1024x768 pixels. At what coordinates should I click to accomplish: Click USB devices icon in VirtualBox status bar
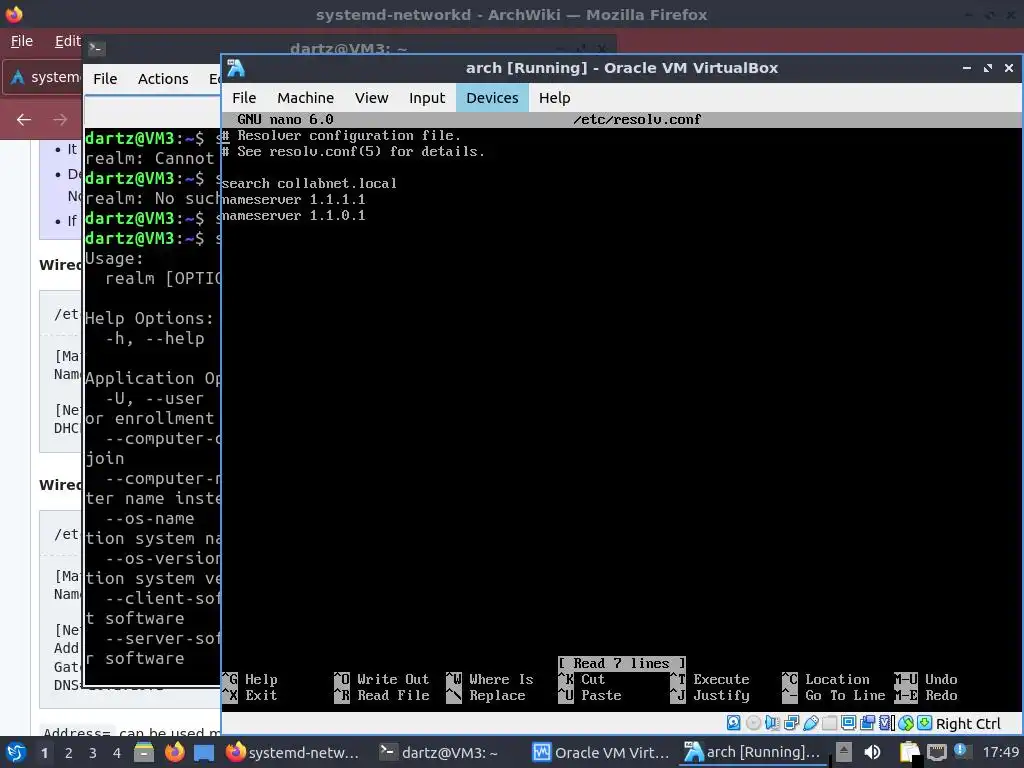(810, 723)
